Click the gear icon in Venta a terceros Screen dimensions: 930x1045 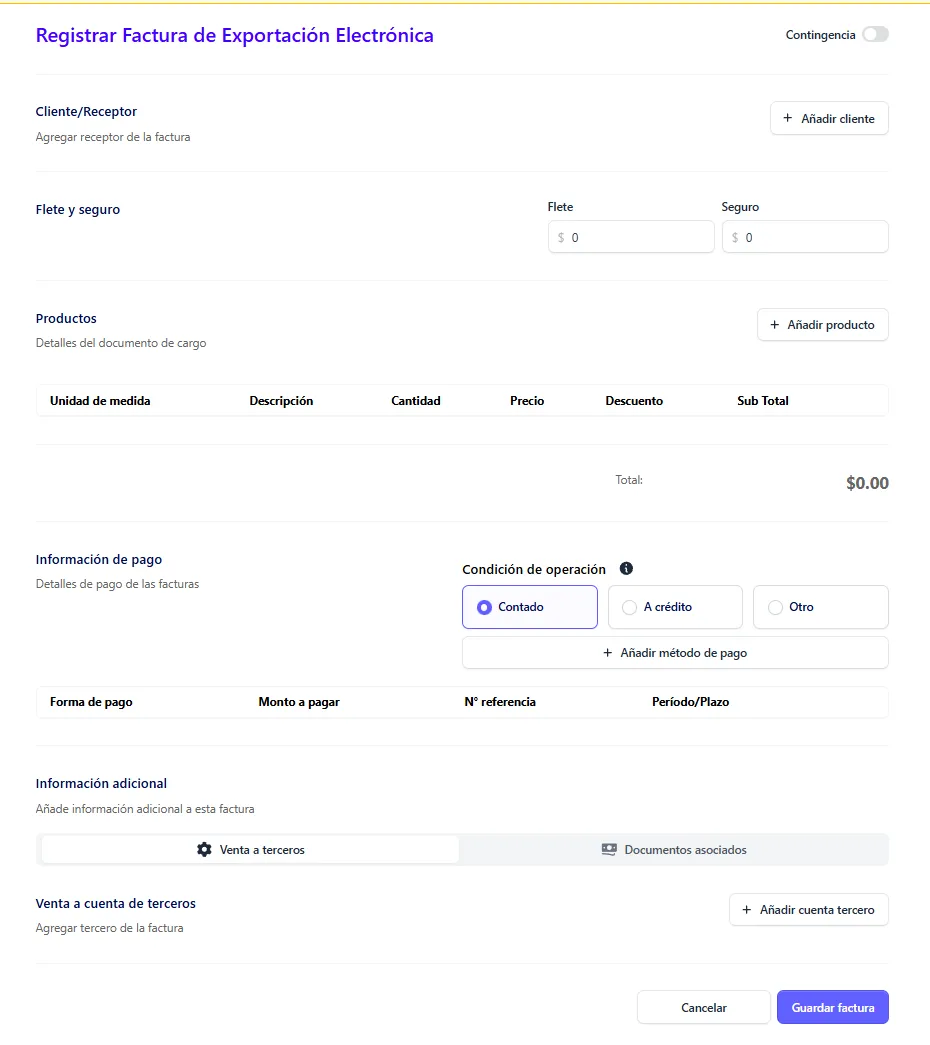click(204, 850)
